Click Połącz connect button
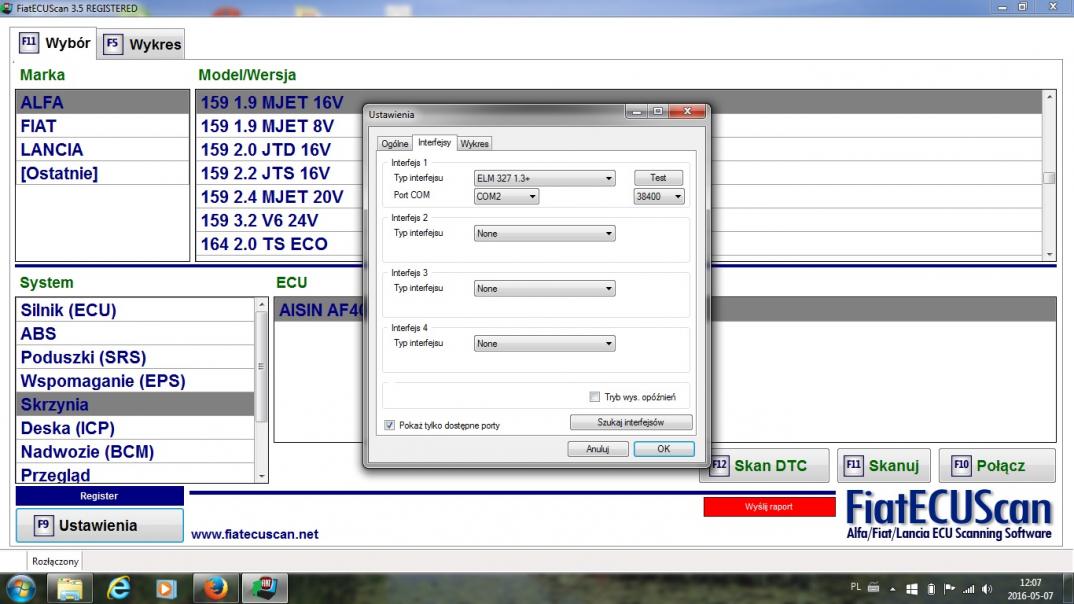 pos(997,466)
